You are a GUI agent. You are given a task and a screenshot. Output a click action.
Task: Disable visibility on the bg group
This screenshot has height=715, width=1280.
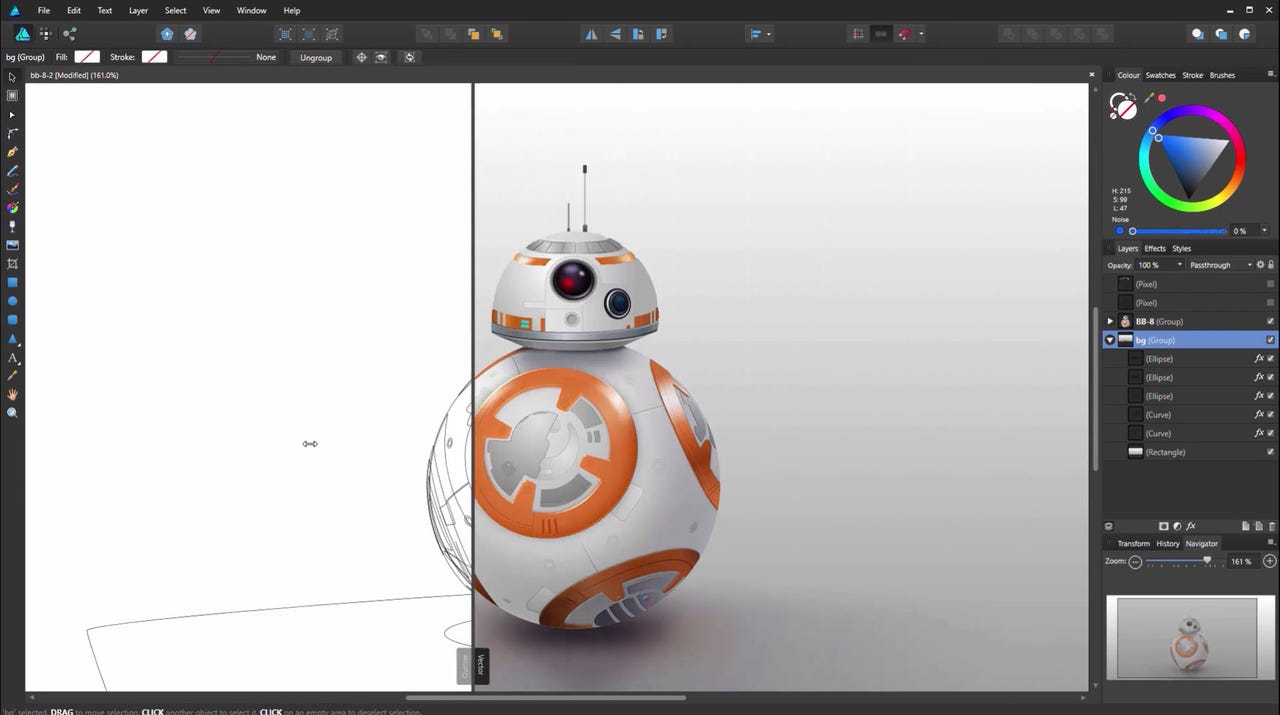[x=1270, y=340]
